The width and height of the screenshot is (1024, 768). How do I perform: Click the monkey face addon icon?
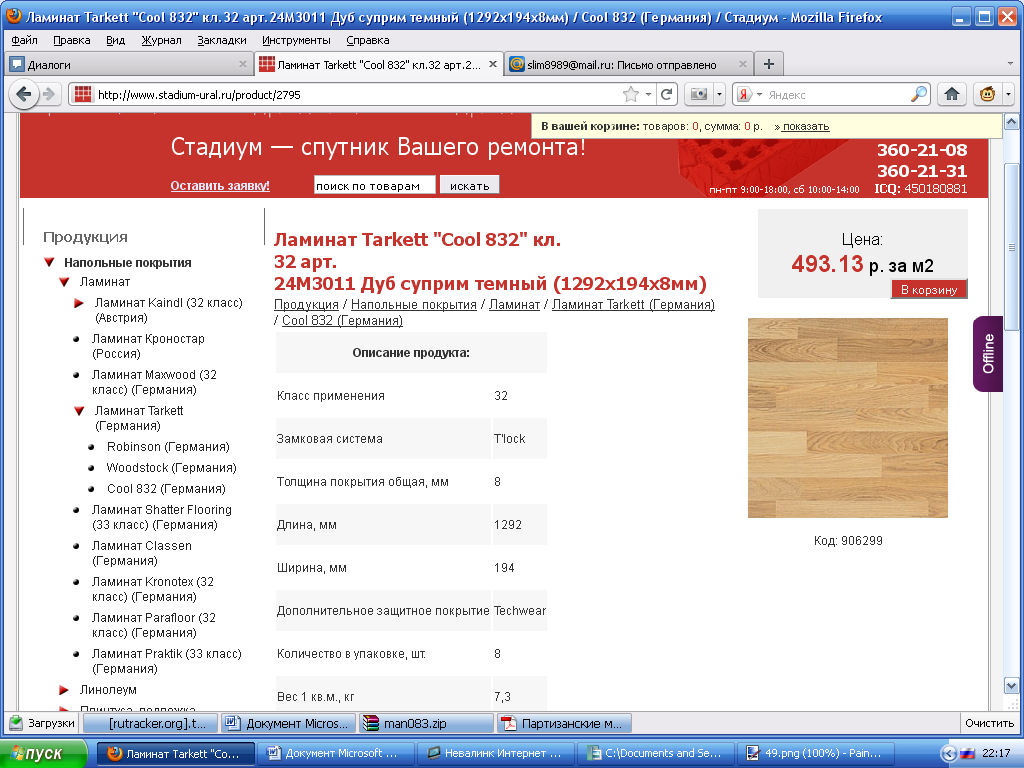(x=987, y=95)
